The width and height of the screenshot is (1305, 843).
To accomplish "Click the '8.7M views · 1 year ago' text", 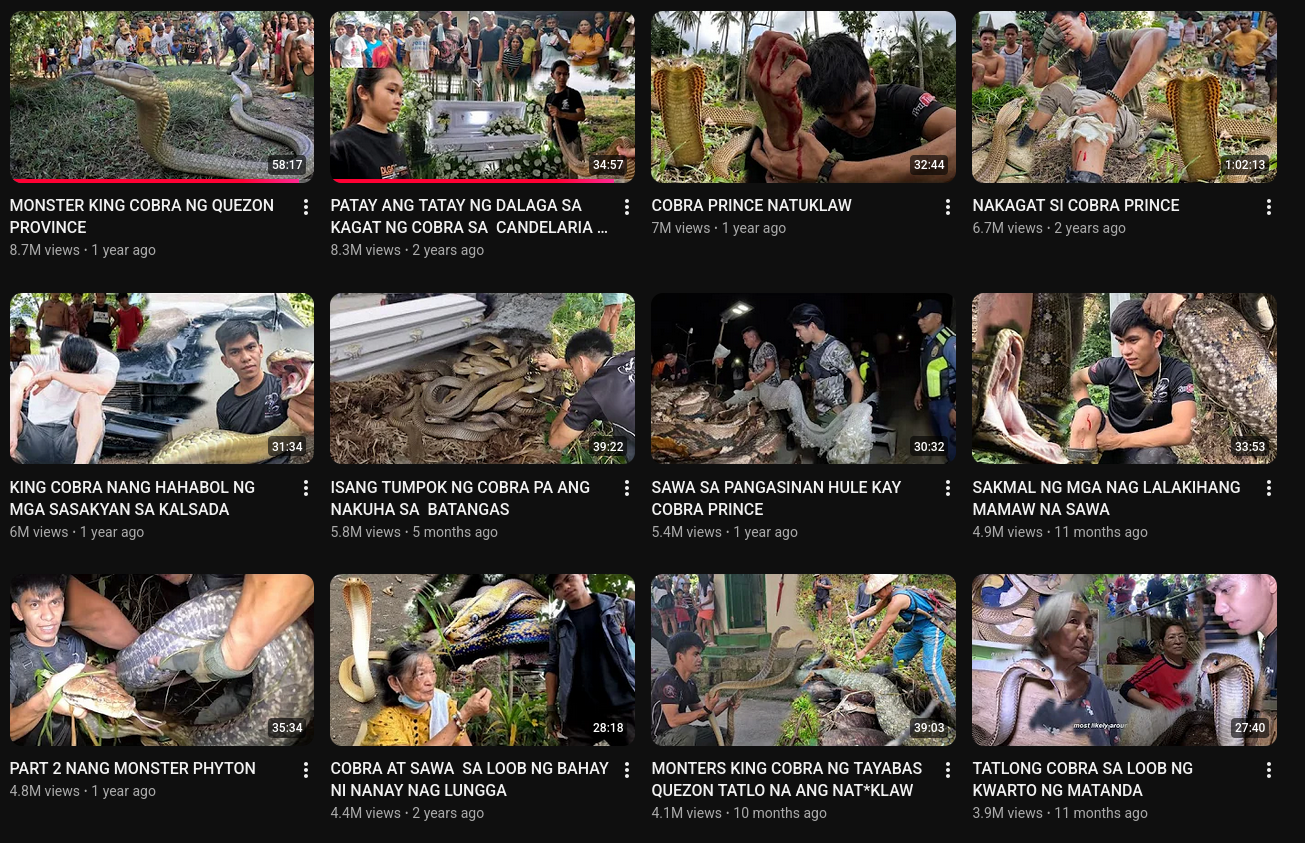I will (x=83, y=250).
